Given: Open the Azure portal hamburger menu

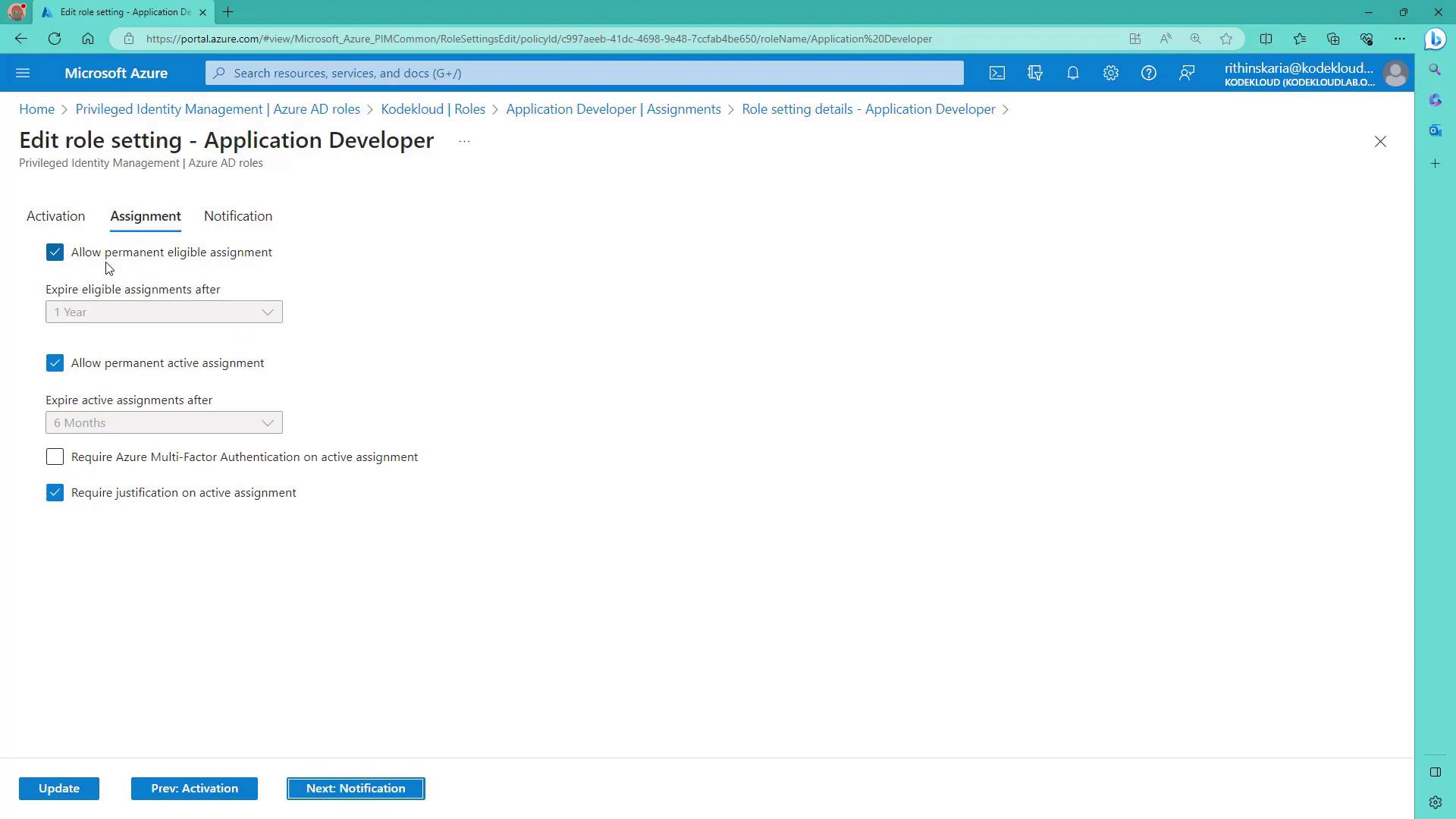Looking at the screenshot, I should coord(23,73).
